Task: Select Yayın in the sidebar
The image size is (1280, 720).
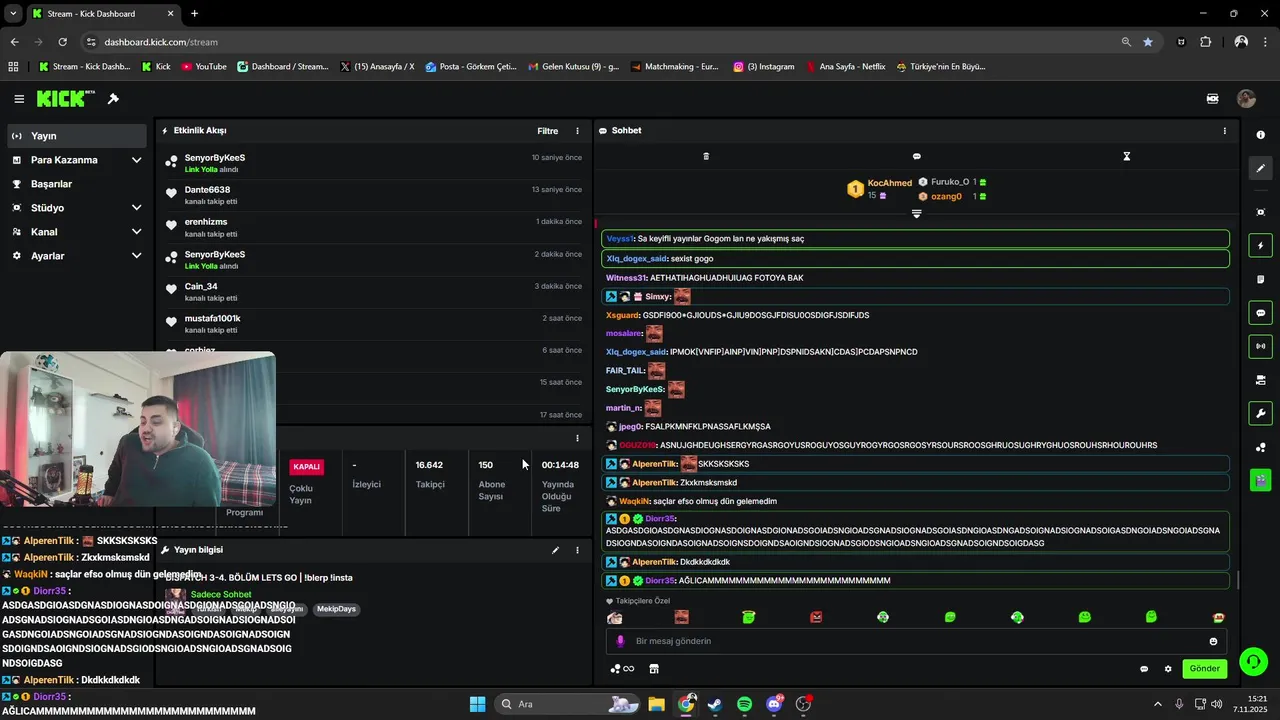Action: coord(76,136)
